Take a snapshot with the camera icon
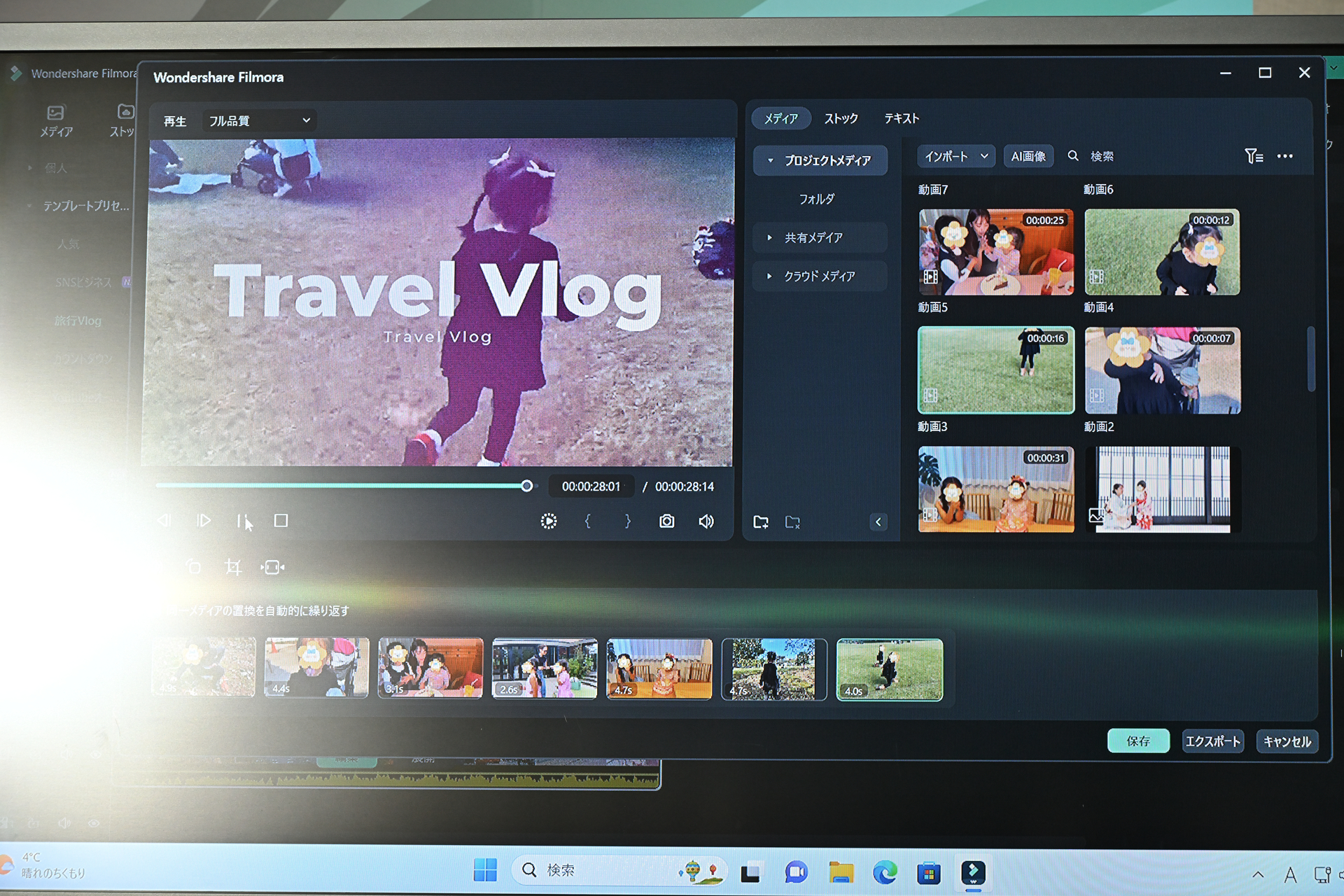This screenshot has width=1344, height=896. pos(666,521)
